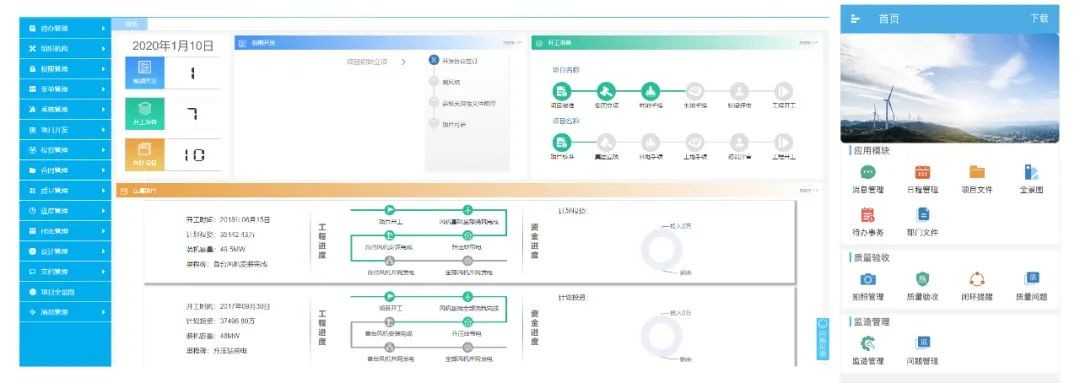This screenshot has width=1080, height=383.
Task: Click 项目开工 play node in 2017 project card
Action: point(389,297)
